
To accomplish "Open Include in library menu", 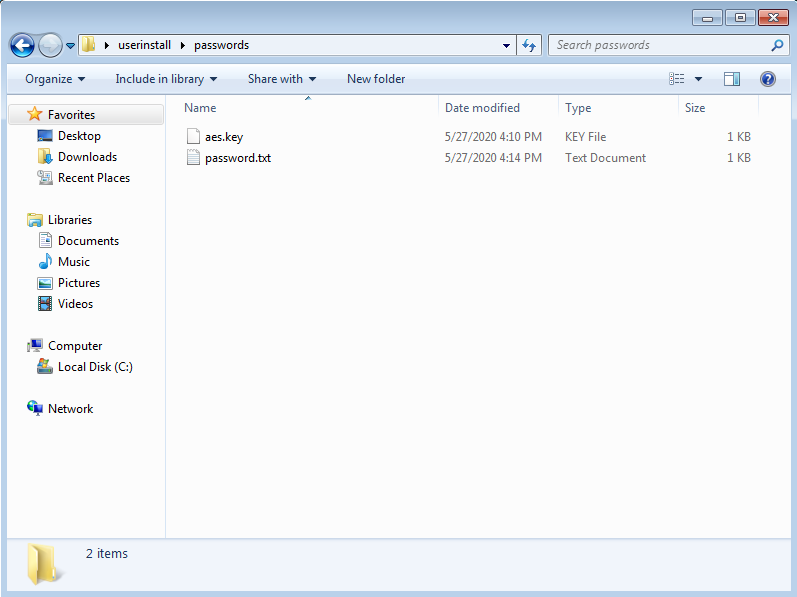I will (x=166, y=79).
